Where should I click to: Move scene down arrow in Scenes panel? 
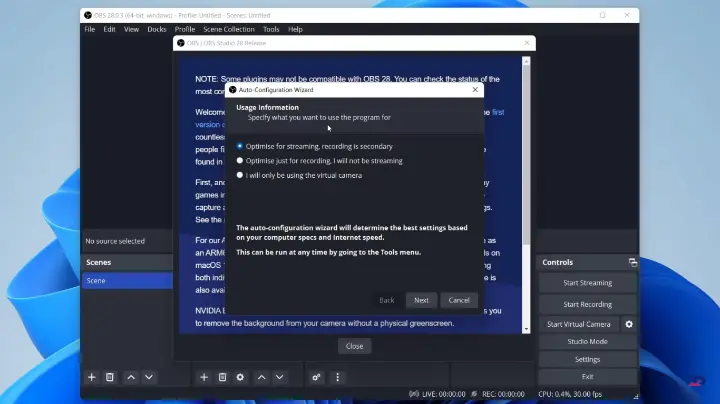[x=149, y=377]
